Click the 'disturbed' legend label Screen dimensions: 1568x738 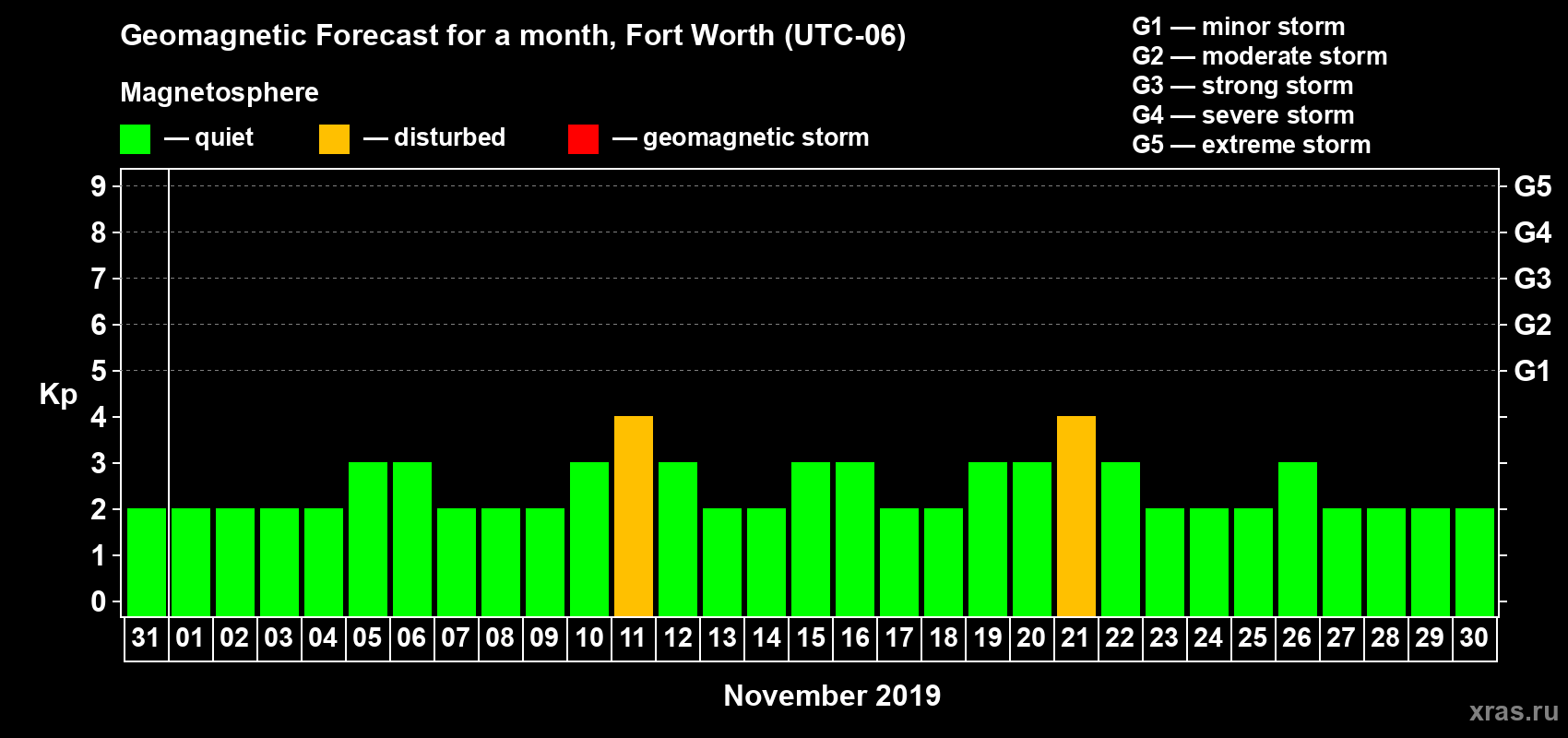coord(449,137)
